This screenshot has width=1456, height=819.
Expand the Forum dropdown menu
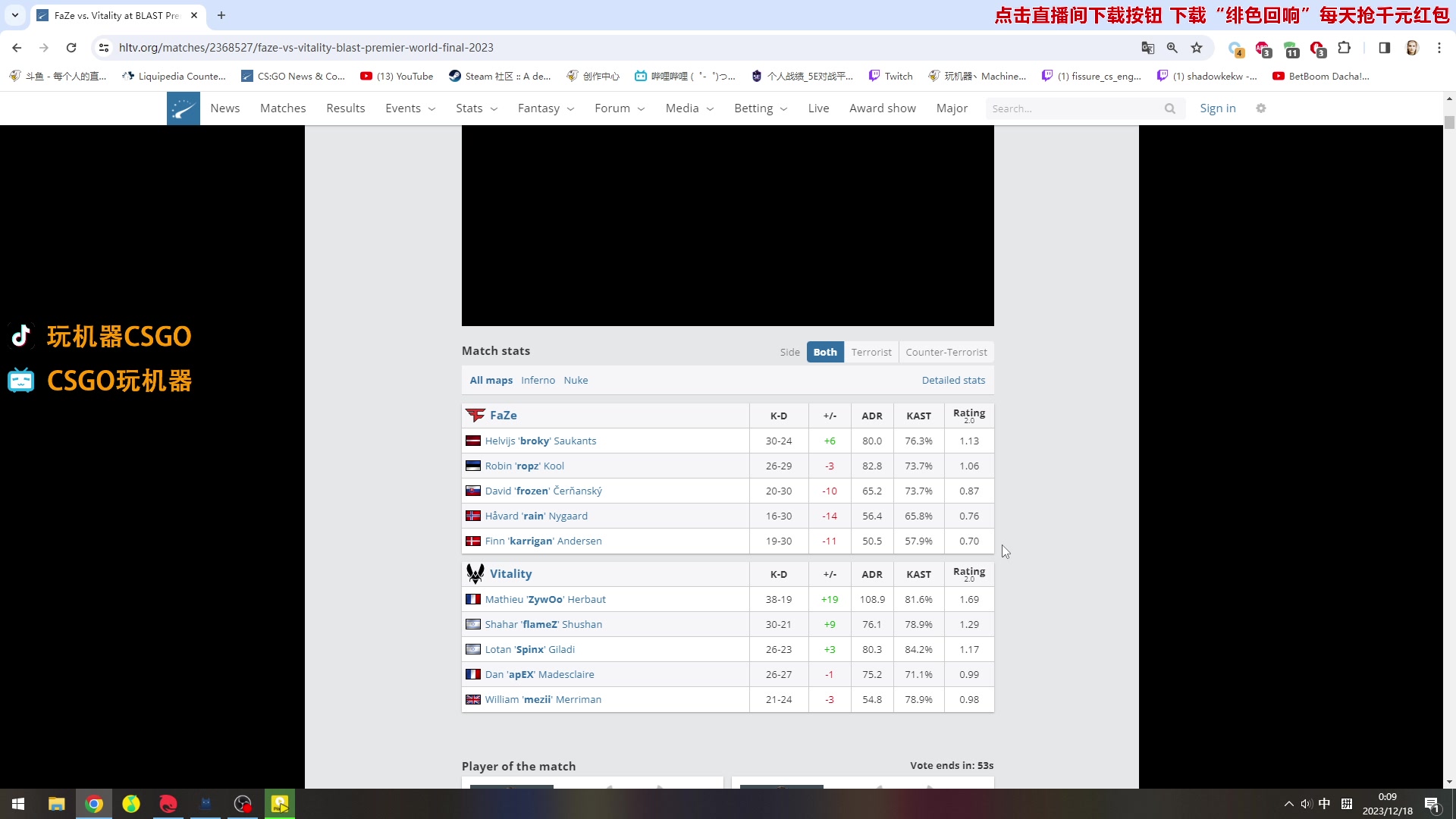(620, 108)
